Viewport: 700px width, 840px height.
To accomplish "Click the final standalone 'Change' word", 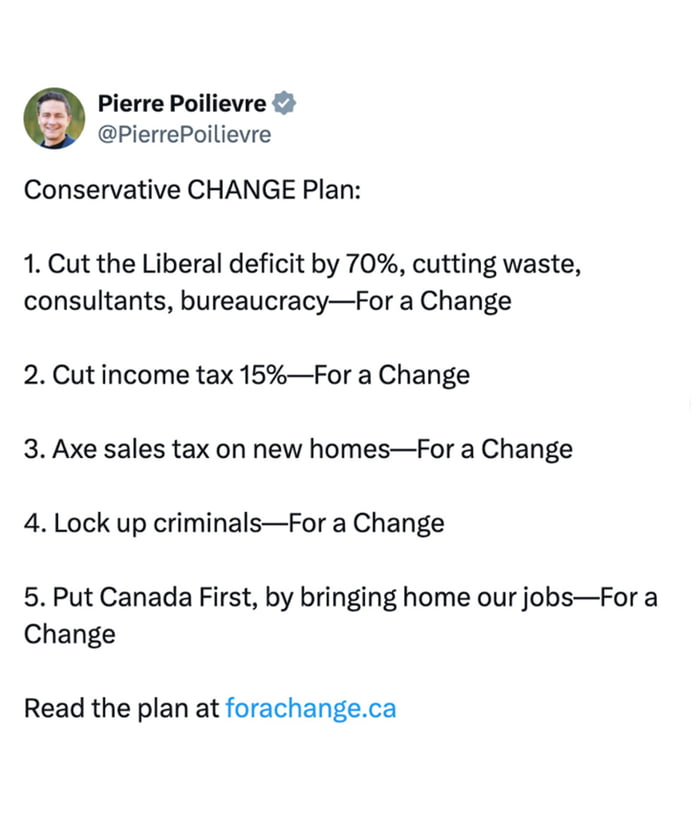I will 70,634.
